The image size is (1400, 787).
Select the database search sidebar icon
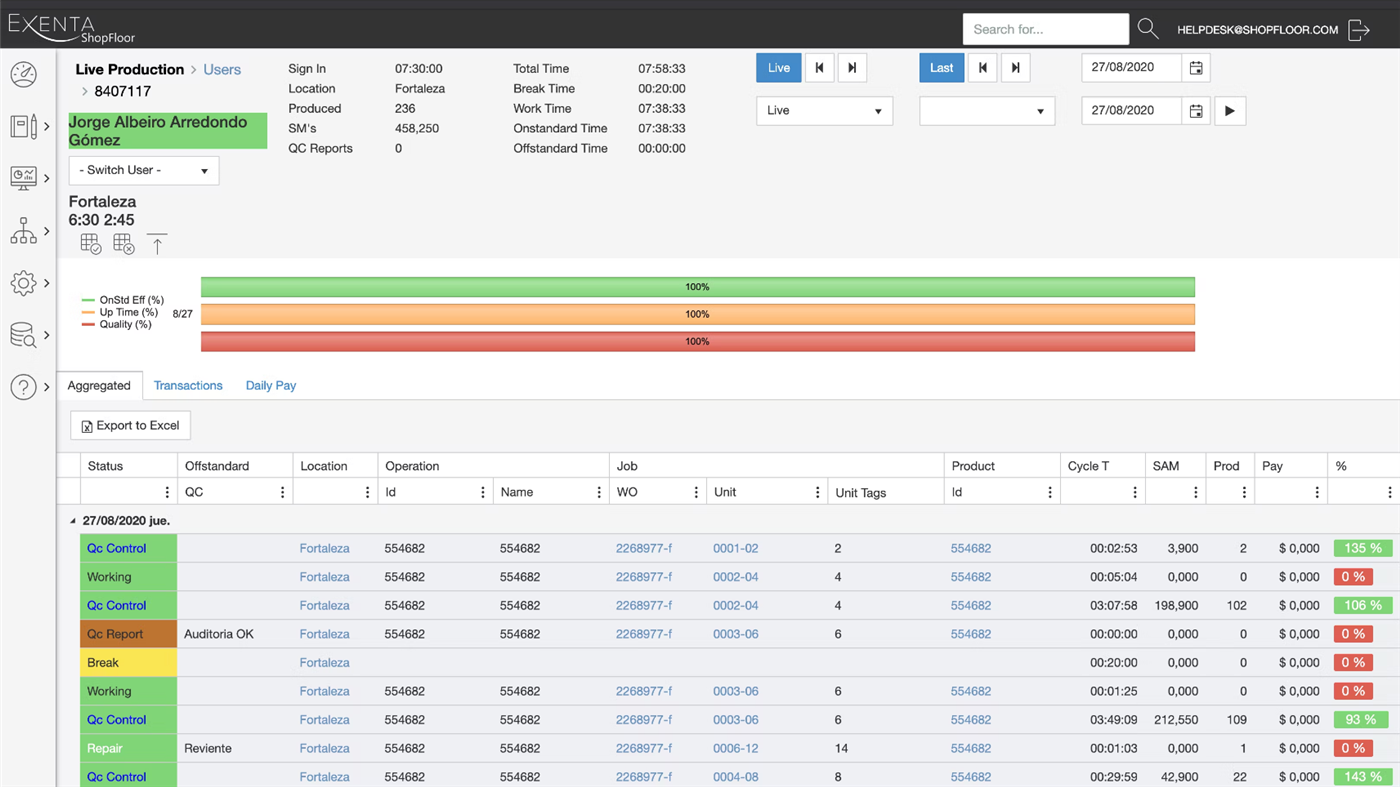point(23,335)
